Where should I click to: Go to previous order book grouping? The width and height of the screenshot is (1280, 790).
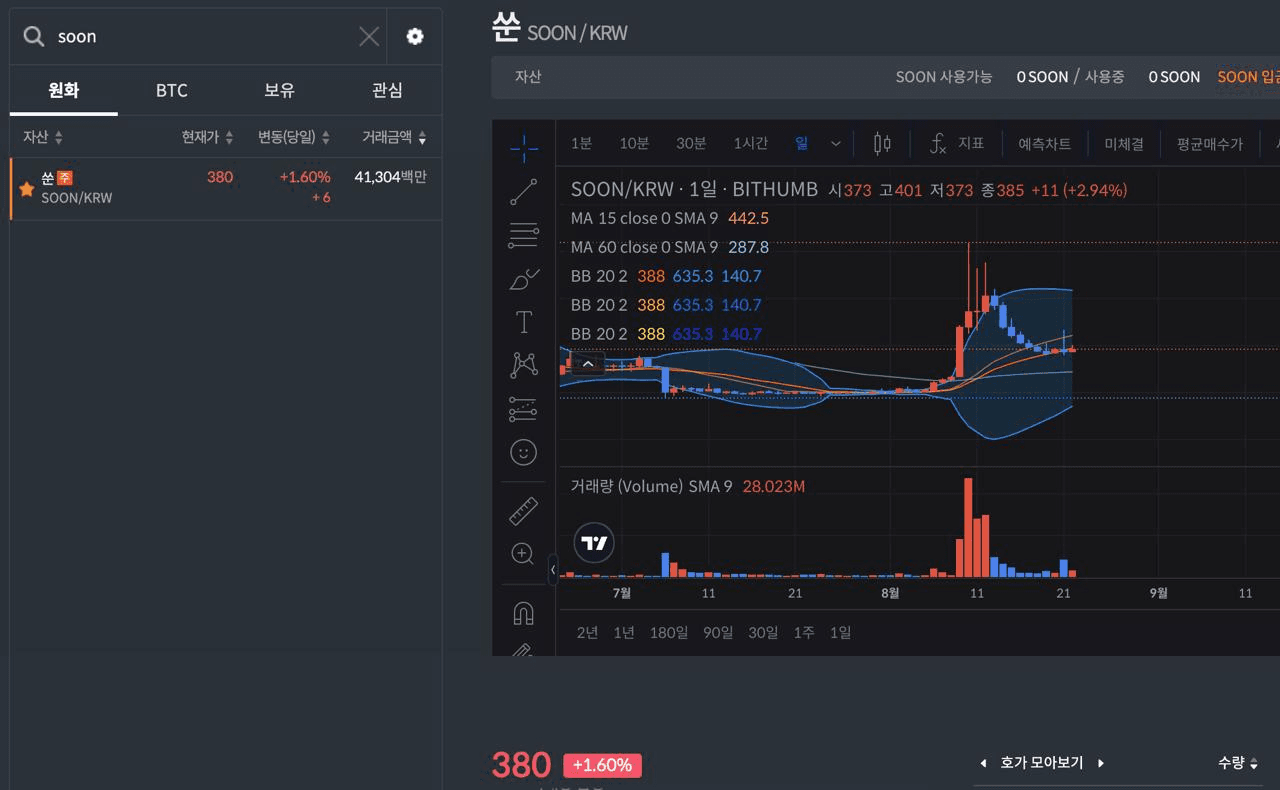click(x=982, y=763)
